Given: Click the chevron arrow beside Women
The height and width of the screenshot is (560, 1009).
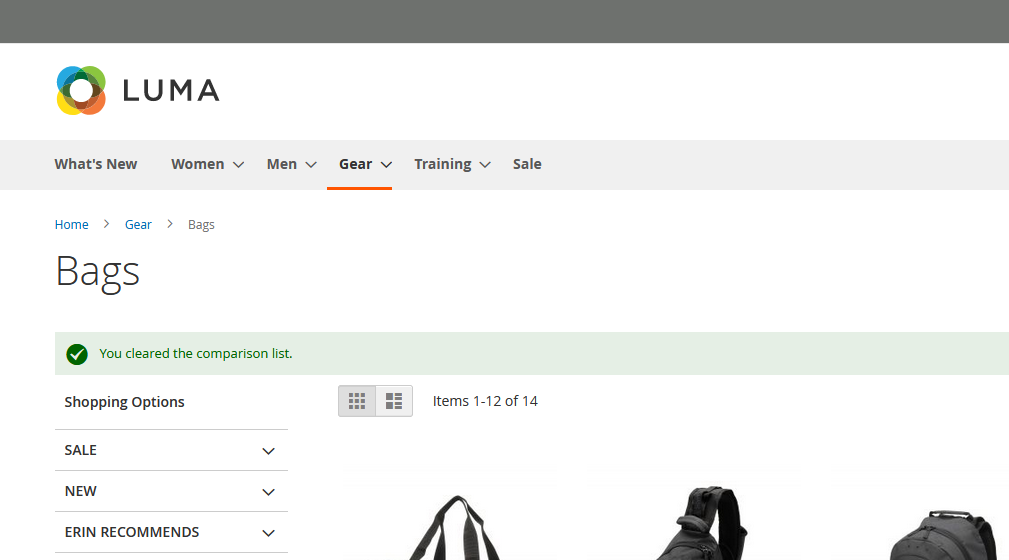Looking at the screenshot, I should coord(238,165).
